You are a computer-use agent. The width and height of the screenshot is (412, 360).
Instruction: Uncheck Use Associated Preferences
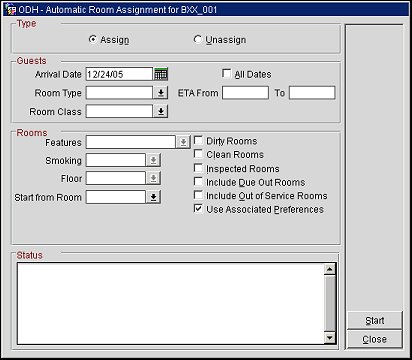198,209
